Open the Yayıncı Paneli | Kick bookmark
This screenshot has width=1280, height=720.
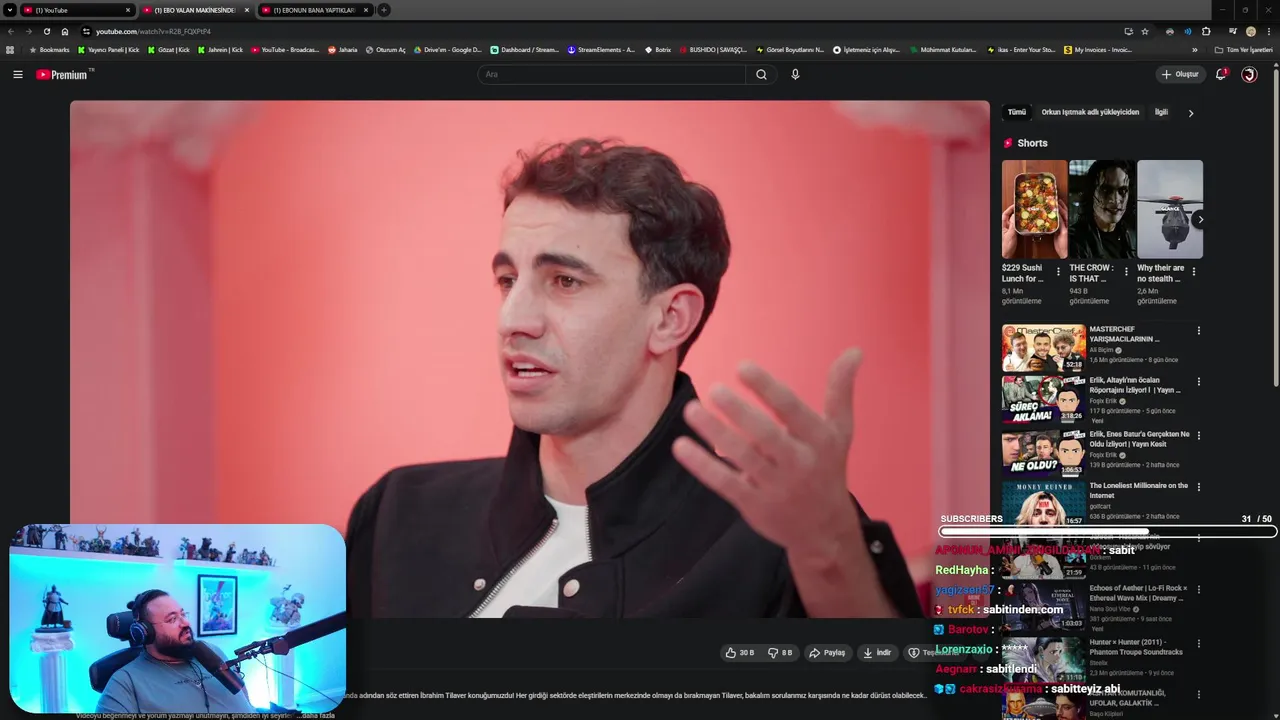[x=109, y=49]
